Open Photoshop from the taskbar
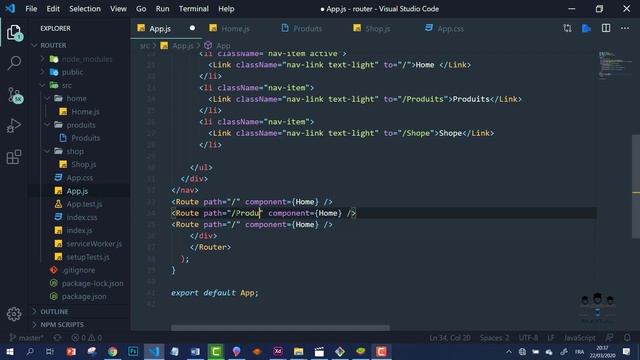Screen dimensions: 640x360 (133, 351)
